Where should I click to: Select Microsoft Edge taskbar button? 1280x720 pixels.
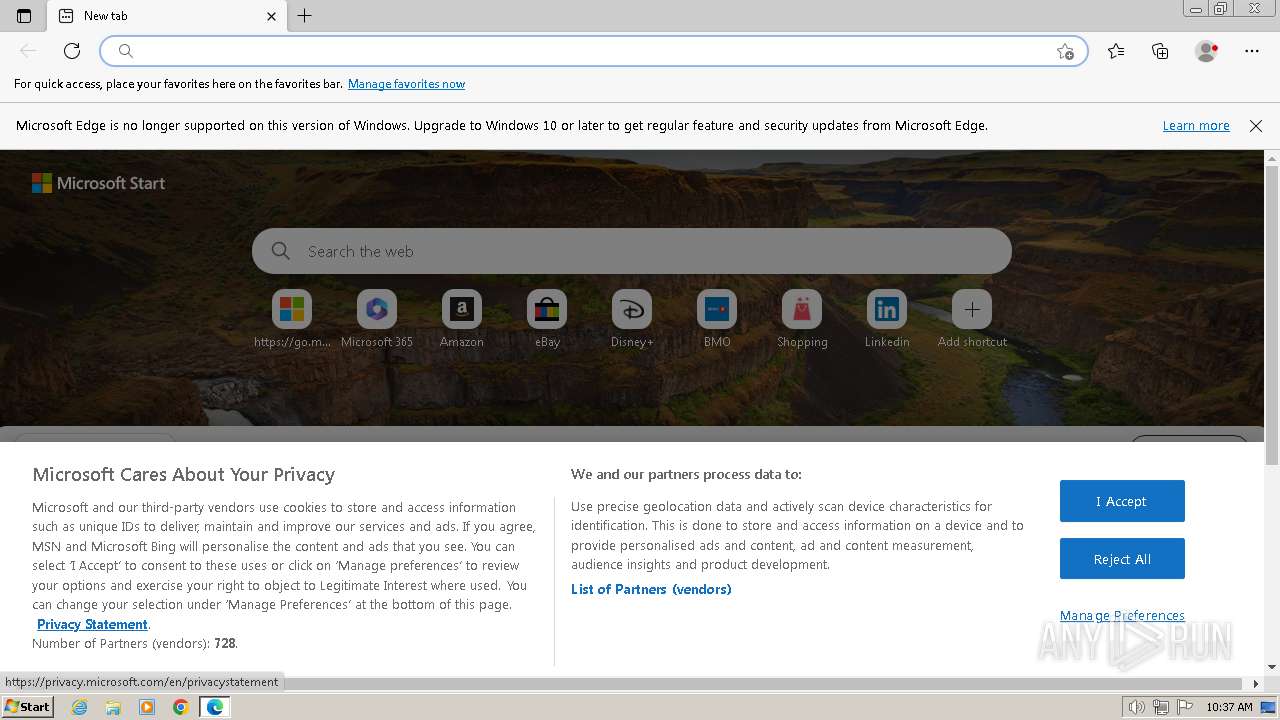click(x=215, y=707)
